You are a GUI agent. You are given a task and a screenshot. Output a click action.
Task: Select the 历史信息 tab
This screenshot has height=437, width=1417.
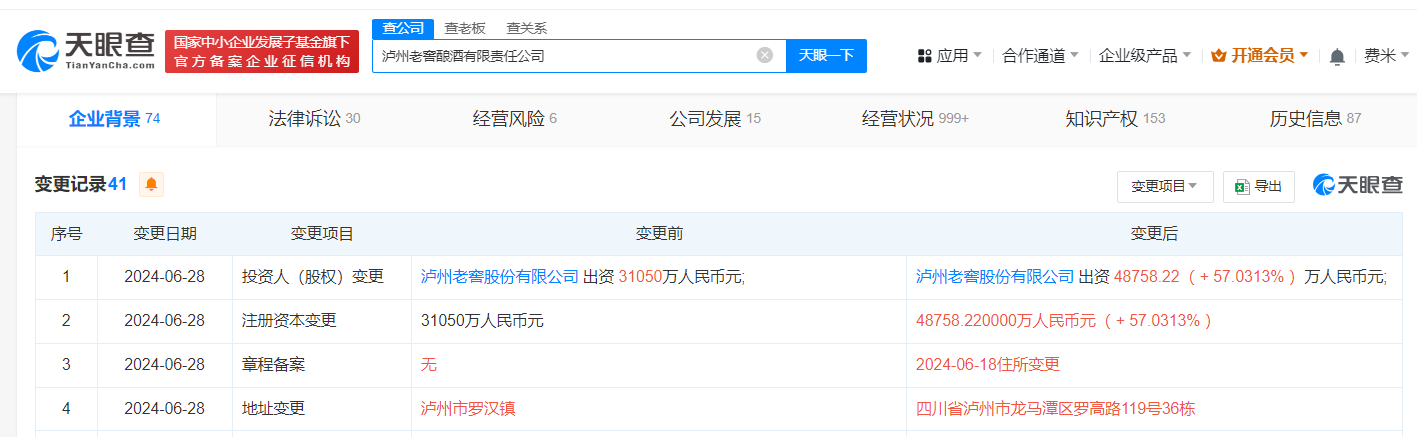point(1315,119)
